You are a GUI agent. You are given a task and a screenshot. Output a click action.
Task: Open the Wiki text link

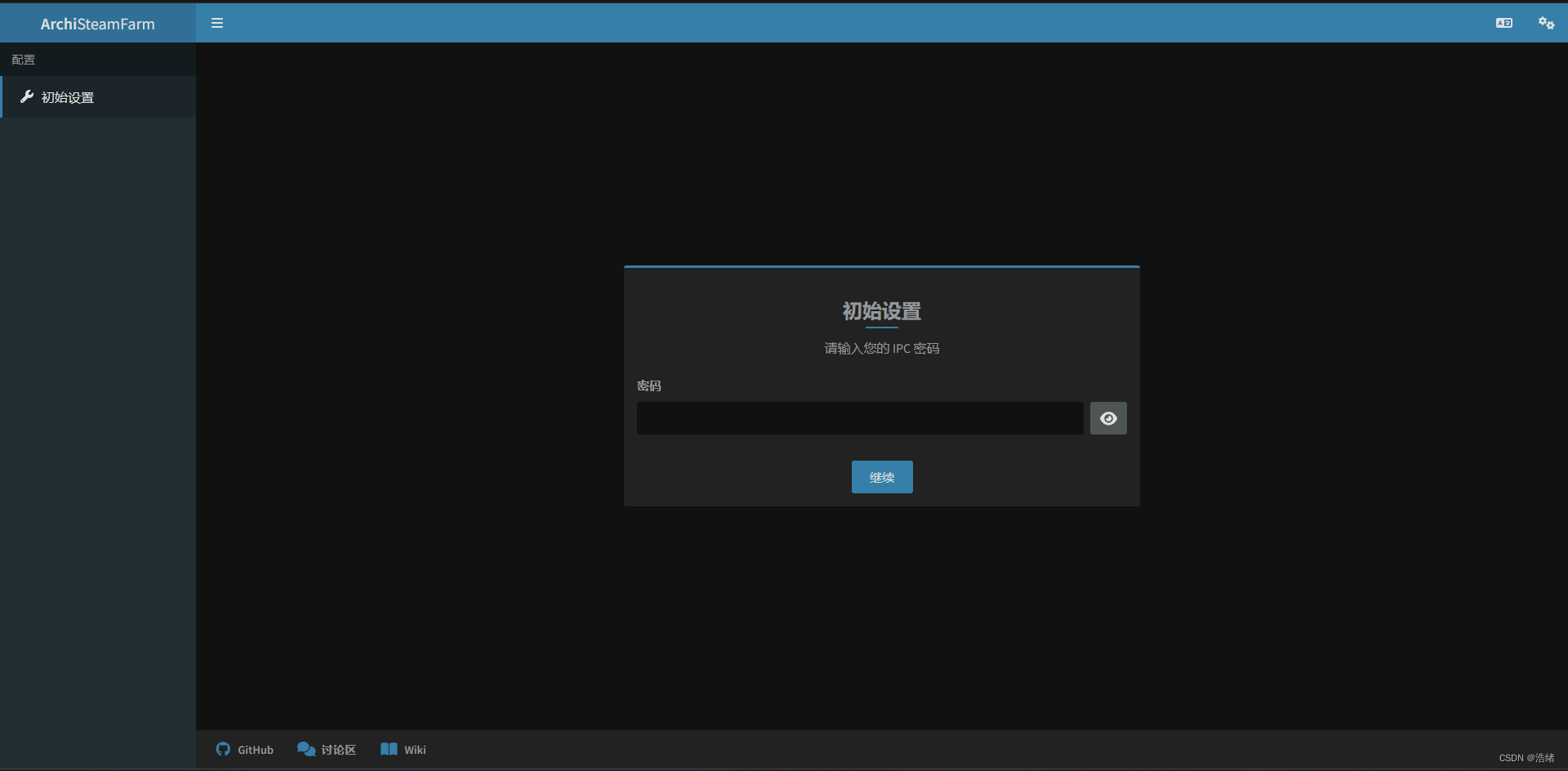click(x=415, y=750)
